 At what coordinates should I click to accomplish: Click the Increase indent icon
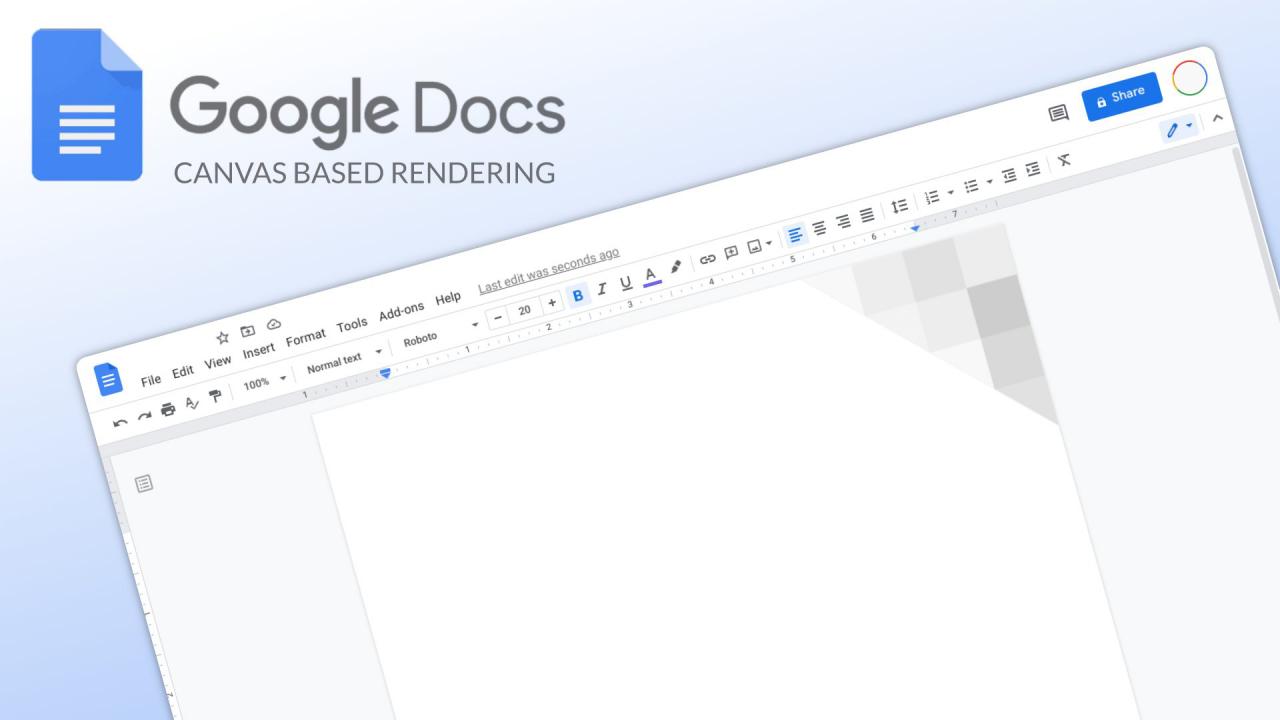[1032, 169]
